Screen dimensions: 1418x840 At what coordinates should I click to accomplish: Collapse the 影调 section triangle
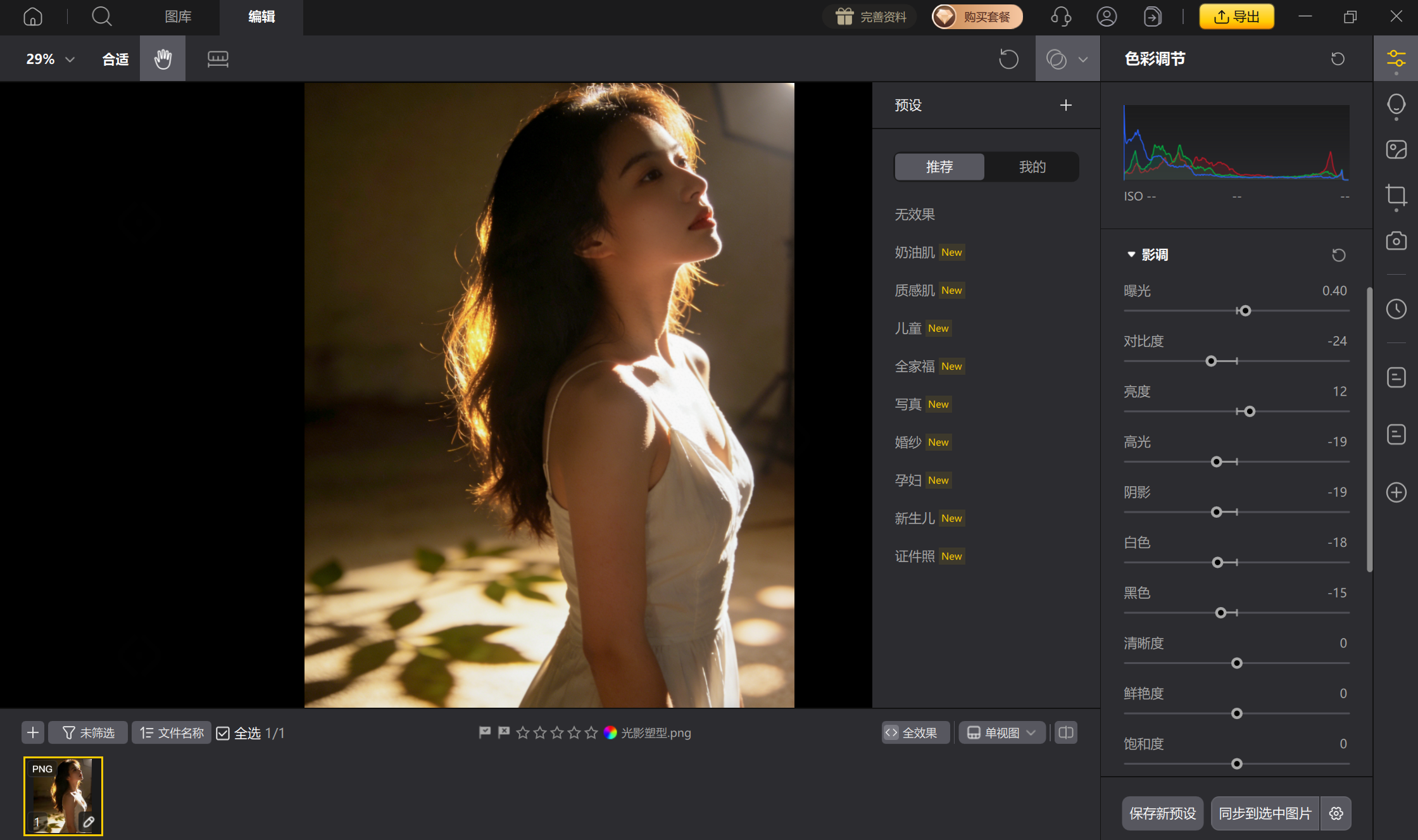pyautogui.click(x=1131, y=254)
